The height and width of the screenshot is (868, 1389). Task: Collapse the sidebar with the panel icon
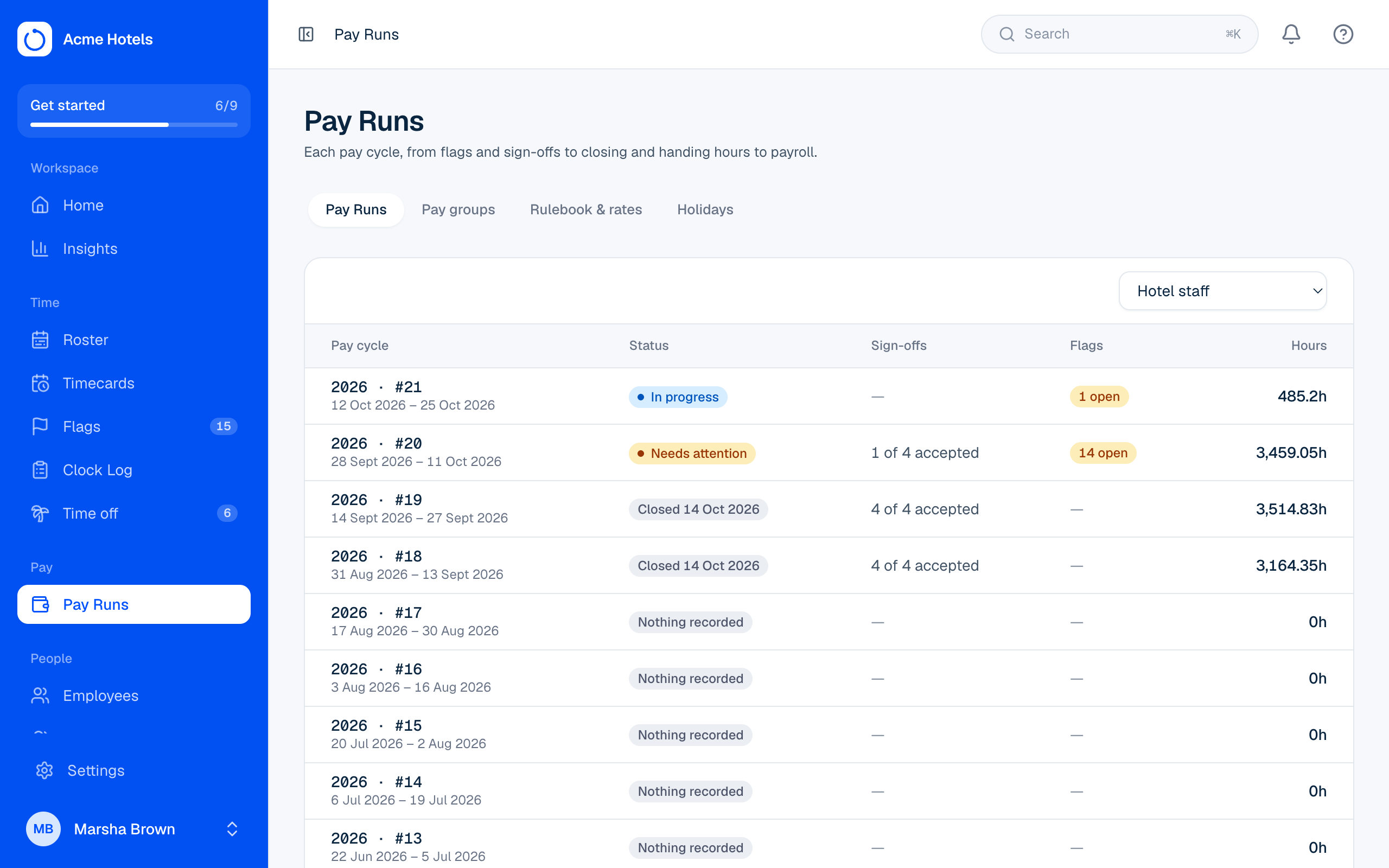(x=306, y=34)
